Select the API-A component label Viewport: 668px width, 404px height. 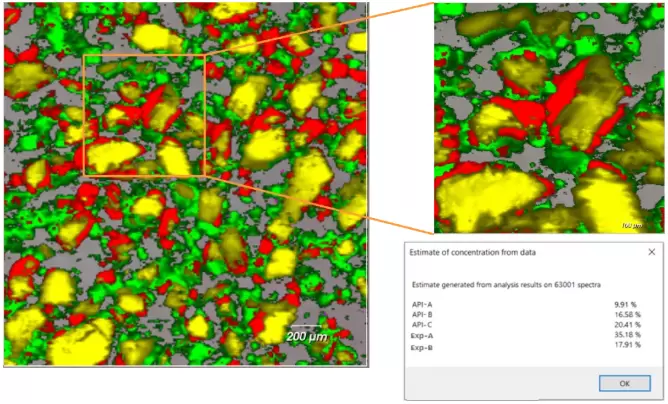tap(422, 303)
